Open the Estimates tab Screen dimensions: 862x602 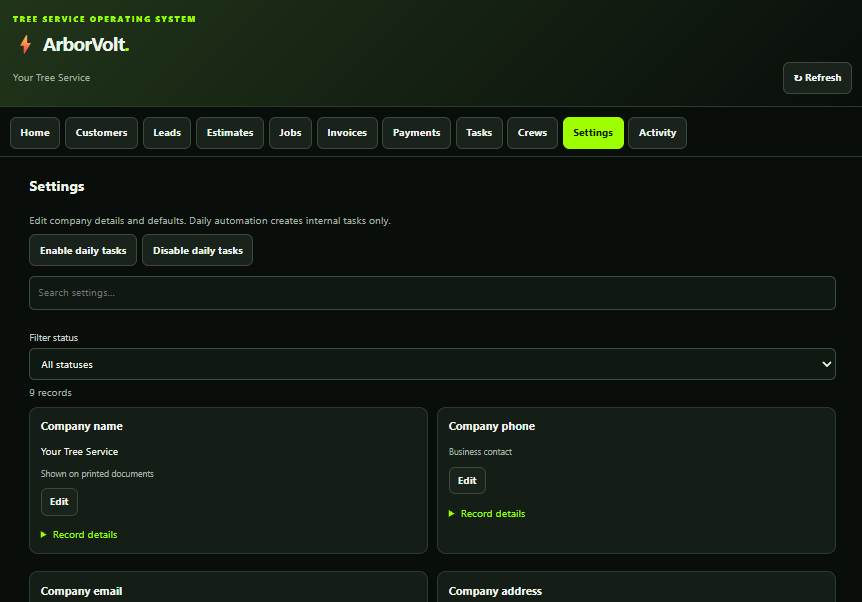click(x=230, y=133)
